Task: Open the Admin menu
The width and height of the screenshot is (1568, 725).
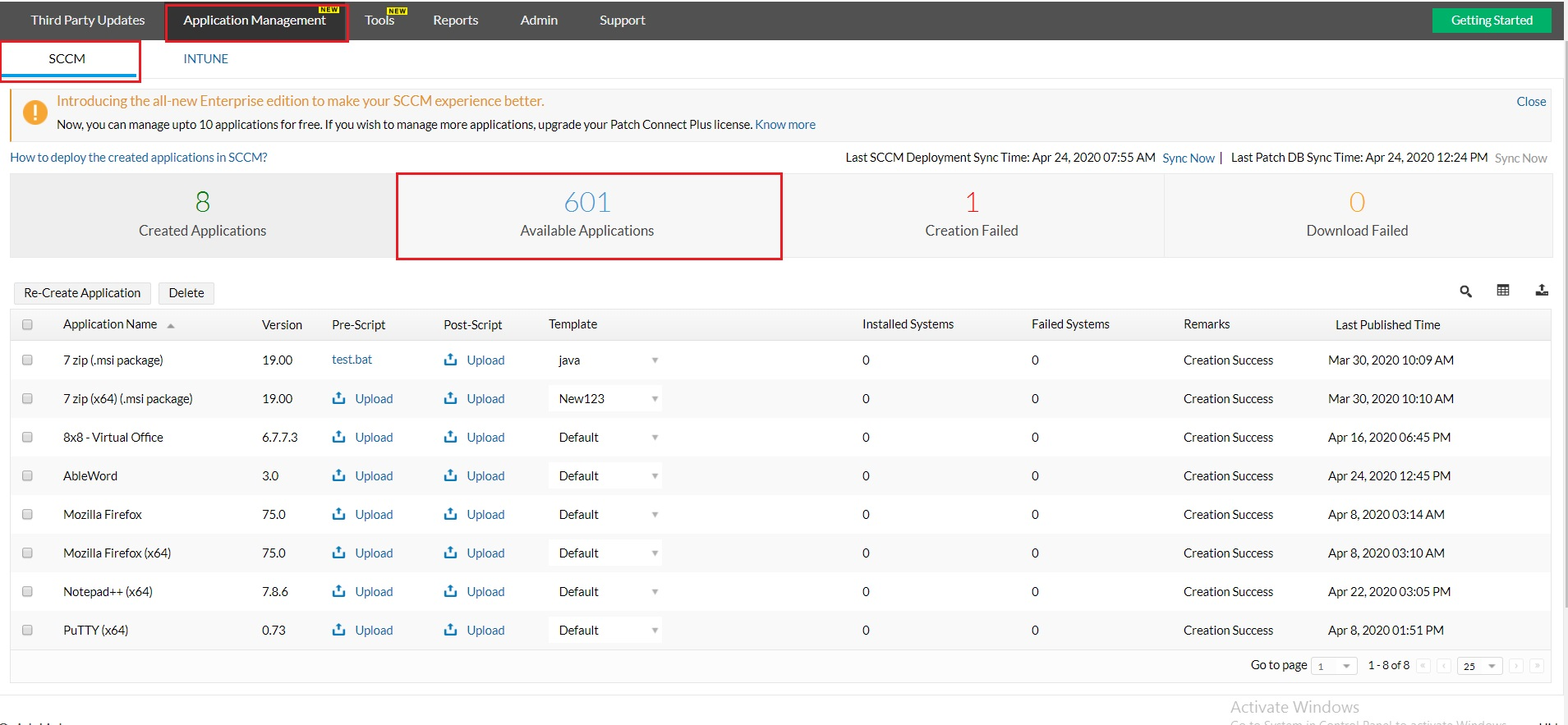Action: pos(539,20)
